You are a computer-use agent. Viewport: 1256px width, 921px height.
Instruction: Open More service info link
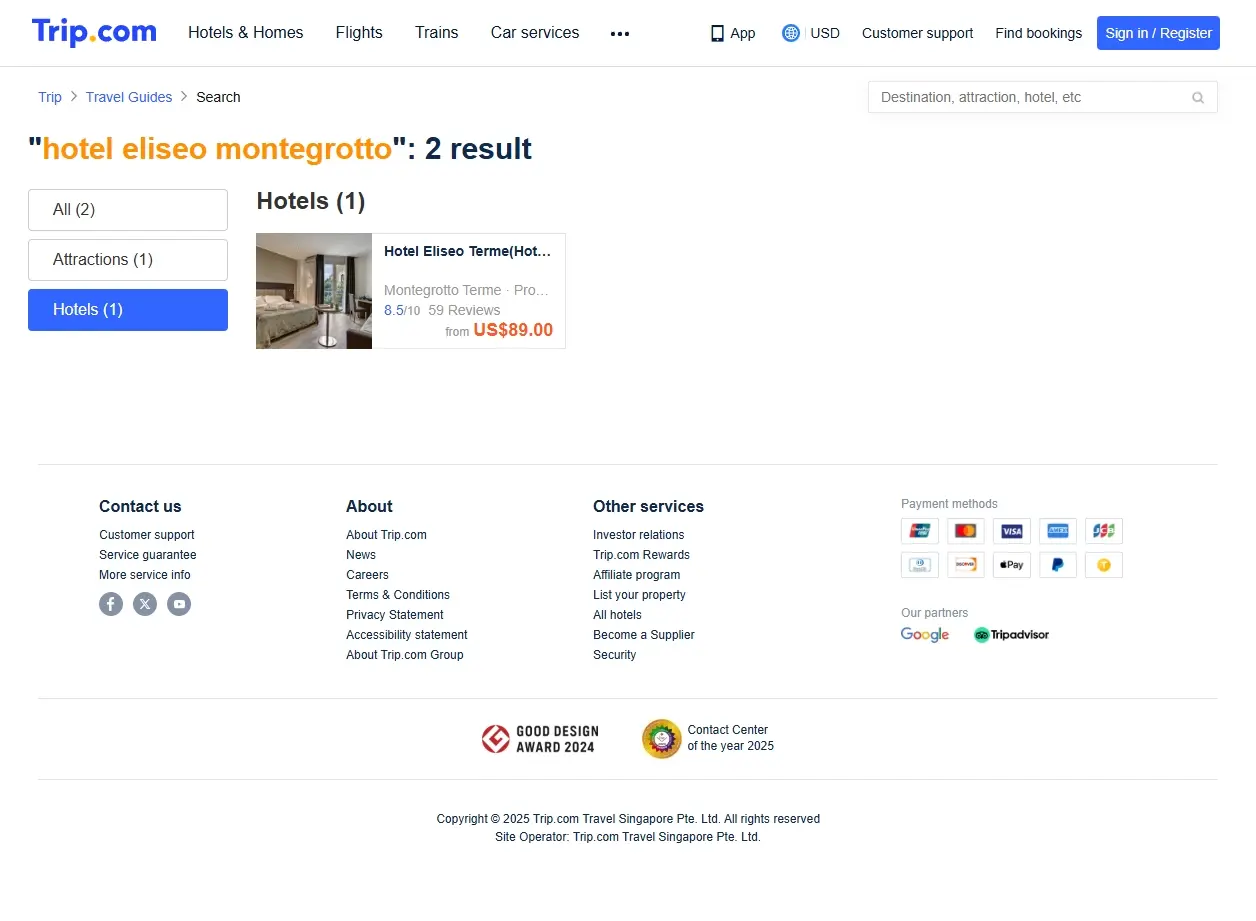pos(145,575)
